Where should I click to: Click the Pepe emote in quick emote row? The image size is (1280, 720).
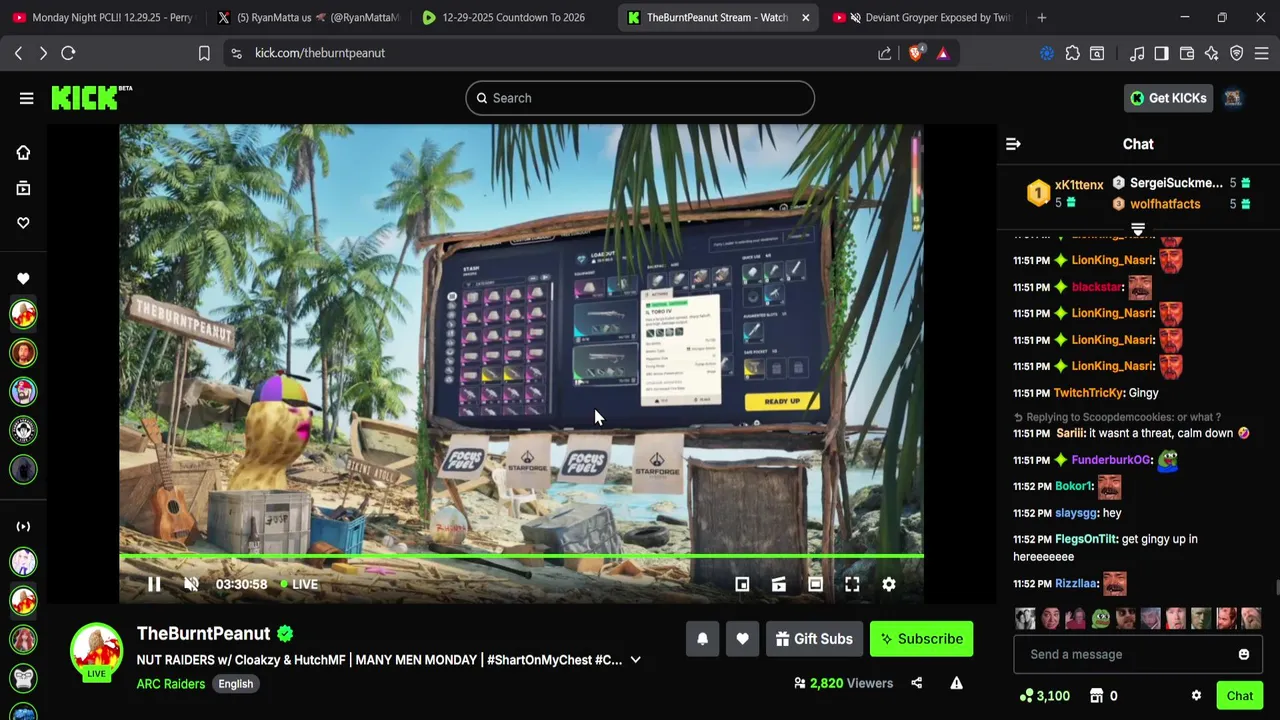[1101, 618]
